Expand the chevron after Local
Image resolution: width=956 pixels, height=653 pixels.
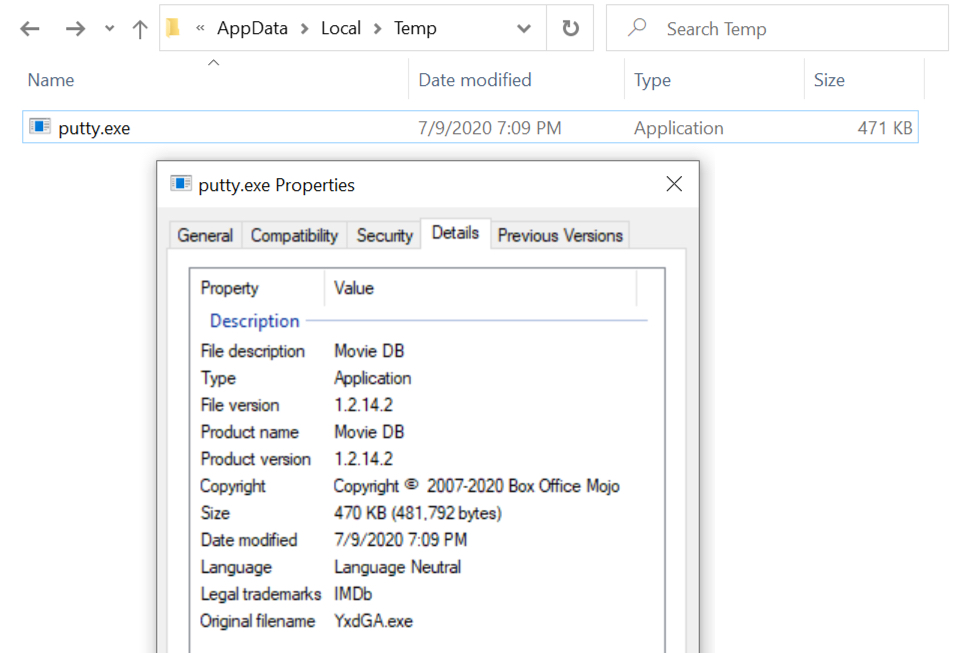pos(377,29)
